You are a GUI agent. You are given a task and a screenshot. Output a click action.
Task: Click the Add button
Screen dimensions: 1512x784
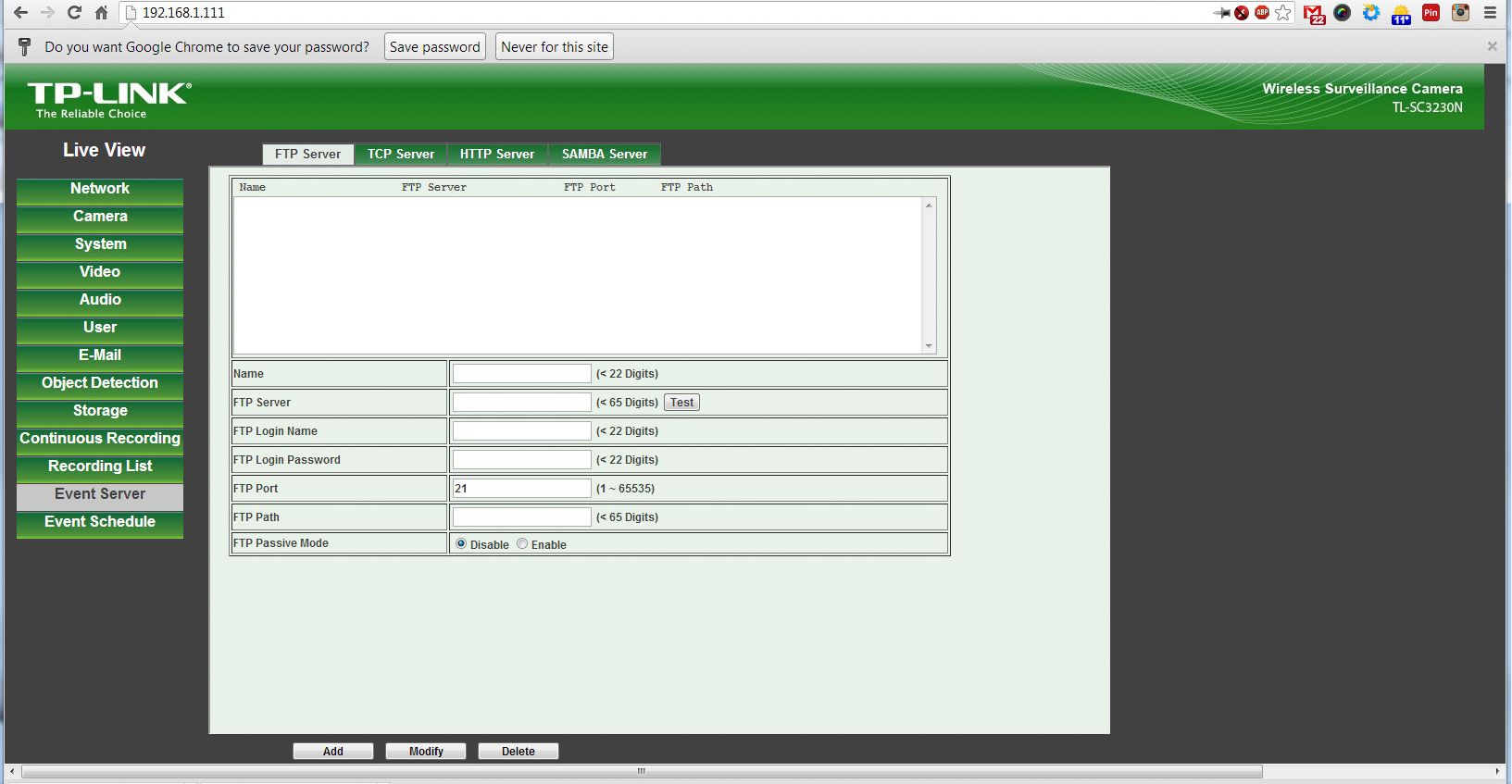coord(333,751)
